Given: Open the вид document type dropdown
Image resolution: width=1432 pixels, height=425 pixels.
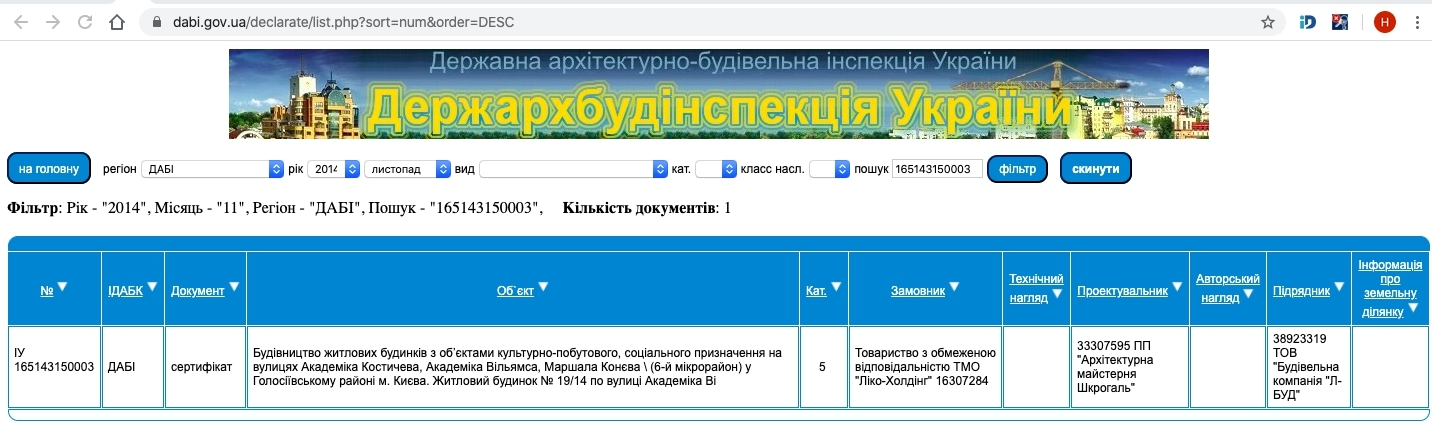Looking at the screenshot, I should pos(573,170).
